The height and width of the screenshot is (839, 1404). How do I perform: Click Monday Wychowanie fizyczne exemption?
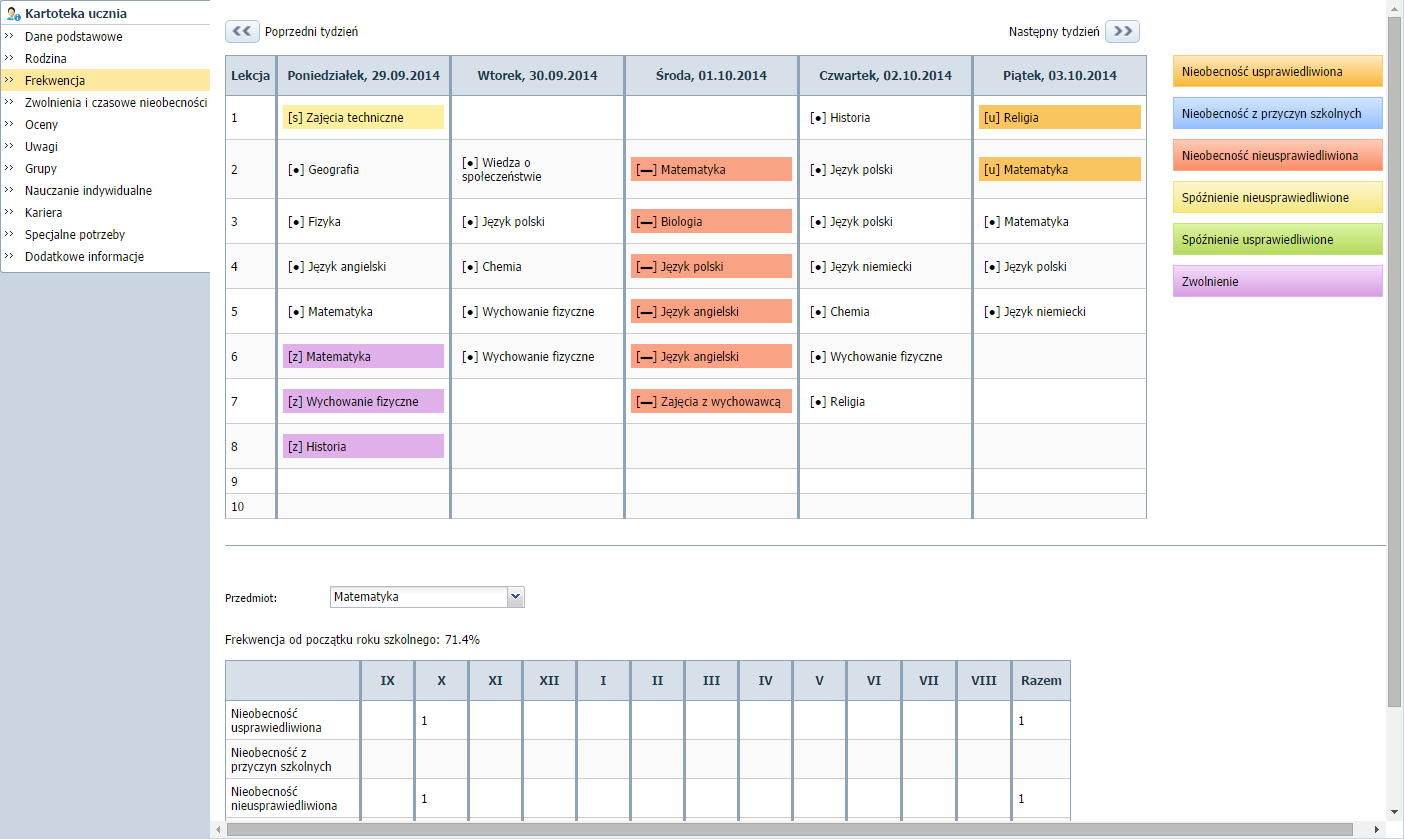click(363, 402)
